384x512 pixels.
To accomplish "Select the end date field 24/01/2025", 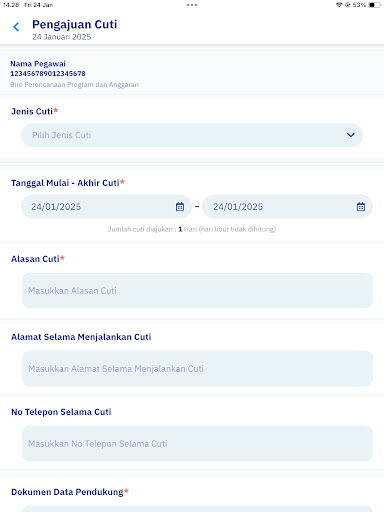I will pyautogui.click(x=287, y=207).
